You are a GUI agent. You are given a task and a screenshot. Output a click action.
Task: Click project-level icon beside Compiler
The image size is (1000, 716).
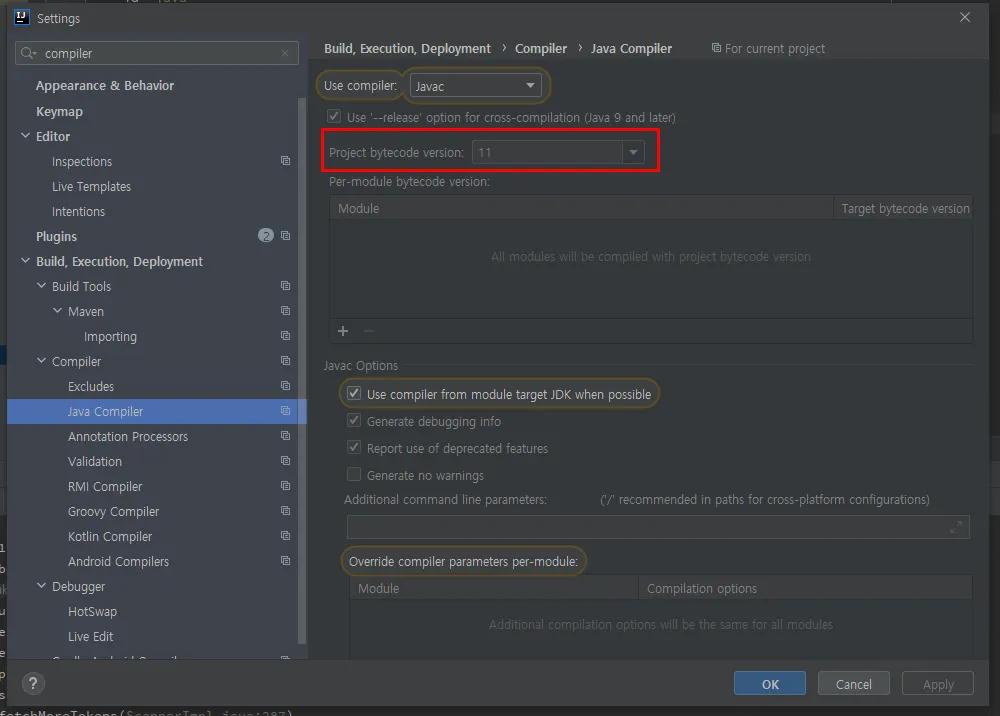tap(286, 361)
